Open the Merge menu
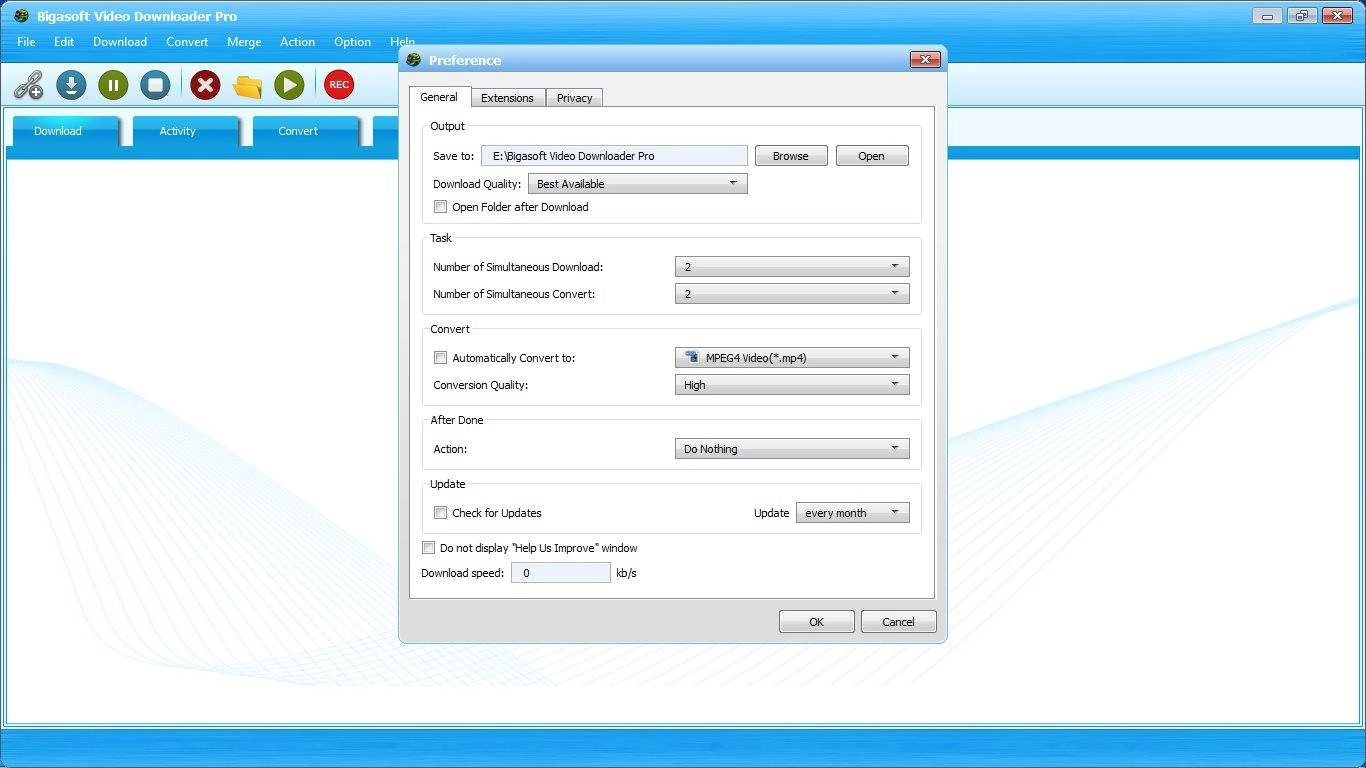 pos(244,42)
